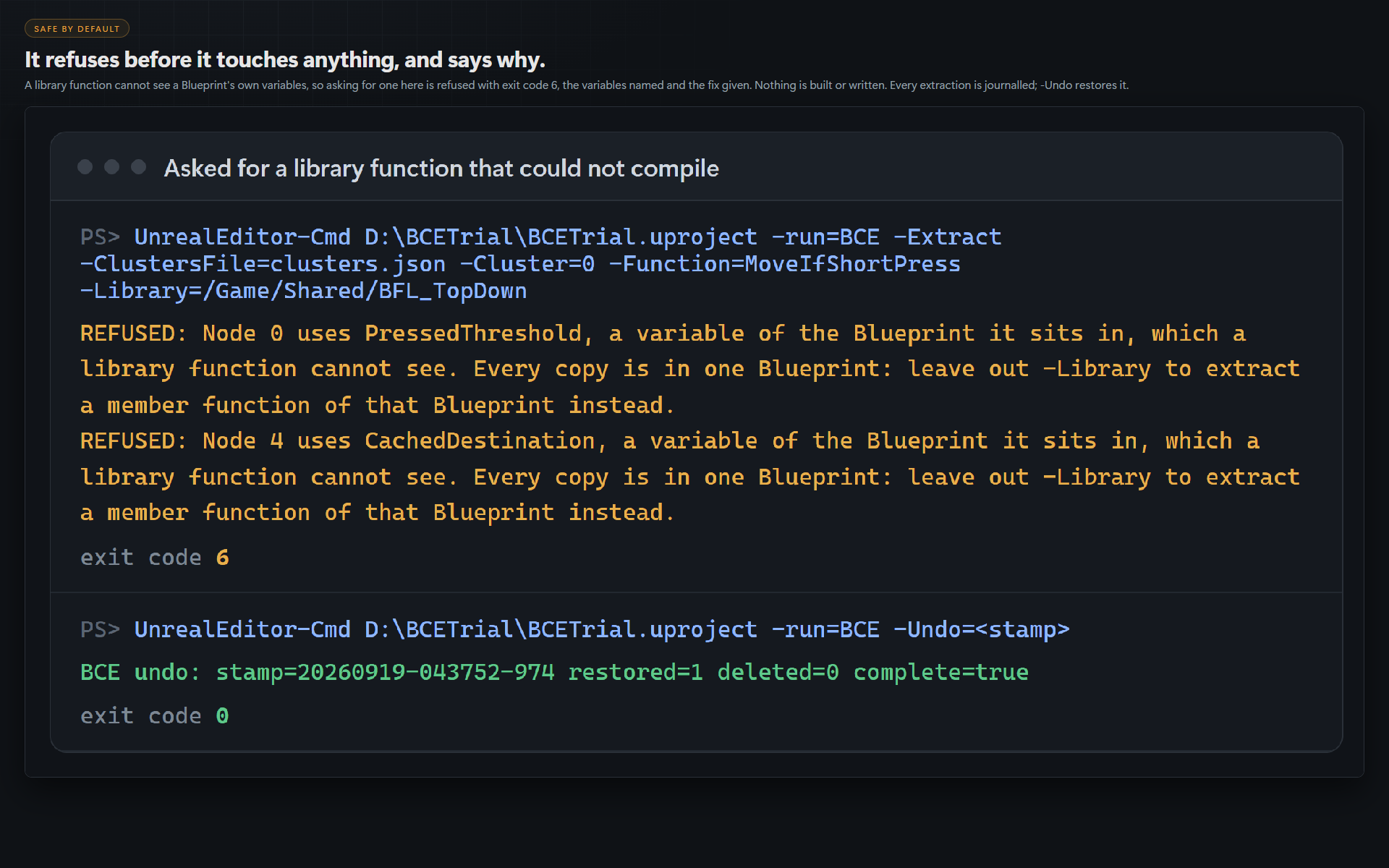Click the second terminal window dot
The image size is (1389, 868).
pyautogui.click(x=111, y=167)
